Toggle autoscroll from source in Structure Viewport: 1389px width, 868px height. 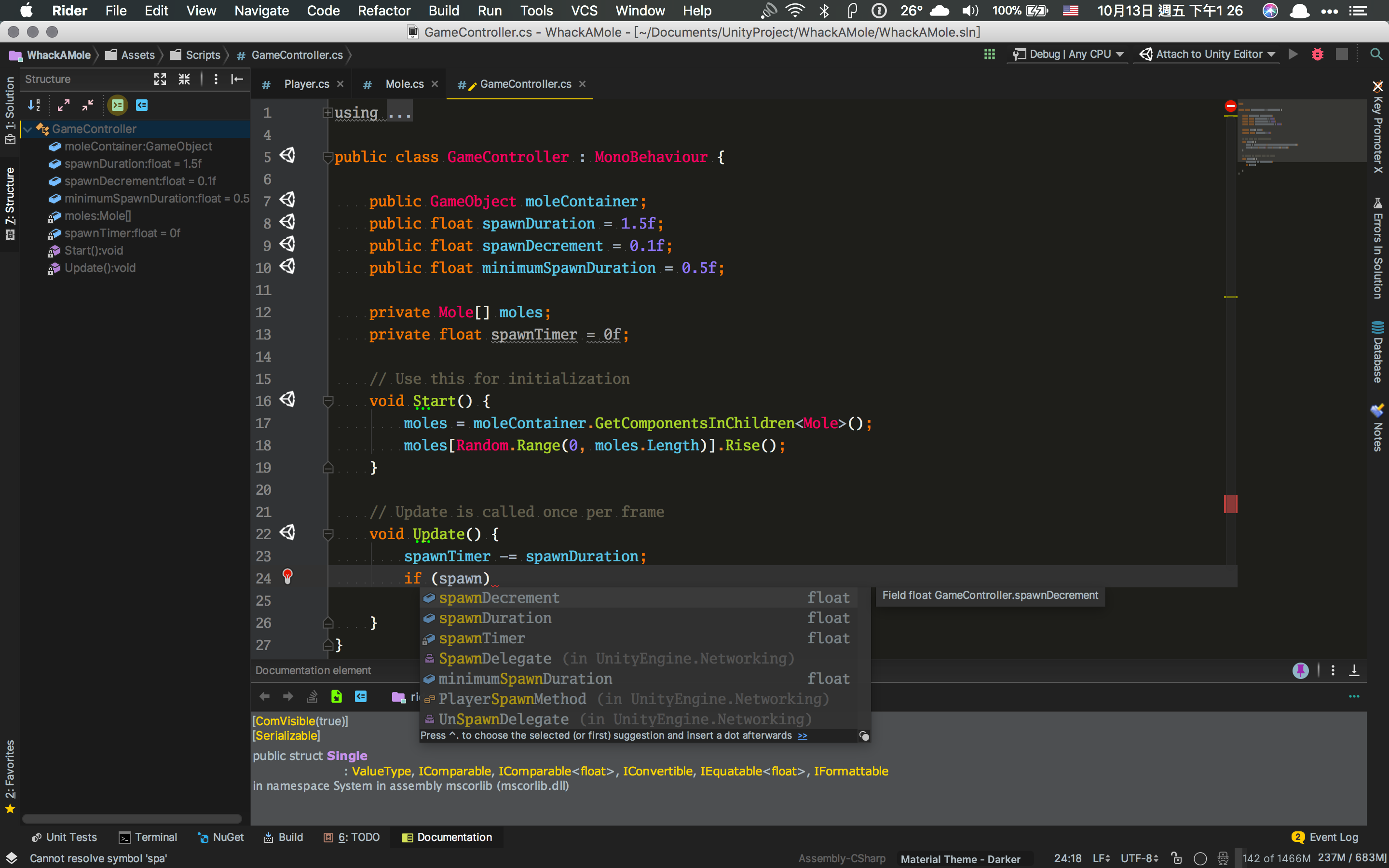(142, 105)
